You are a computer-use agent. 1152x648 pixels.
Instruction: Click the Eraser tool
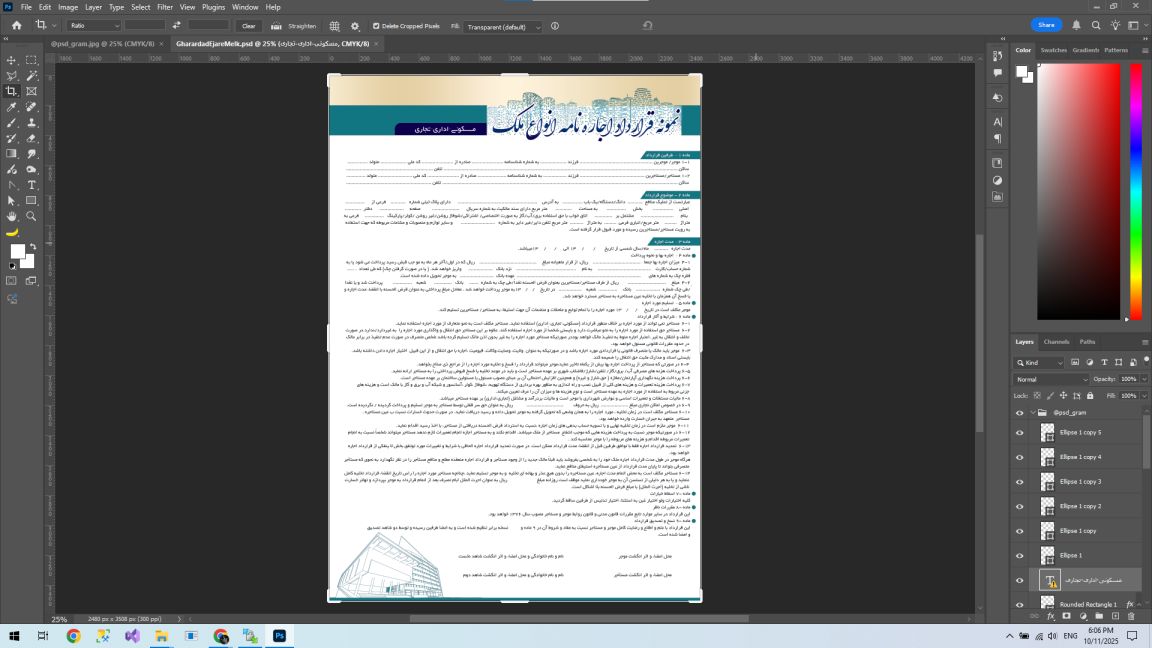point(32,138)
